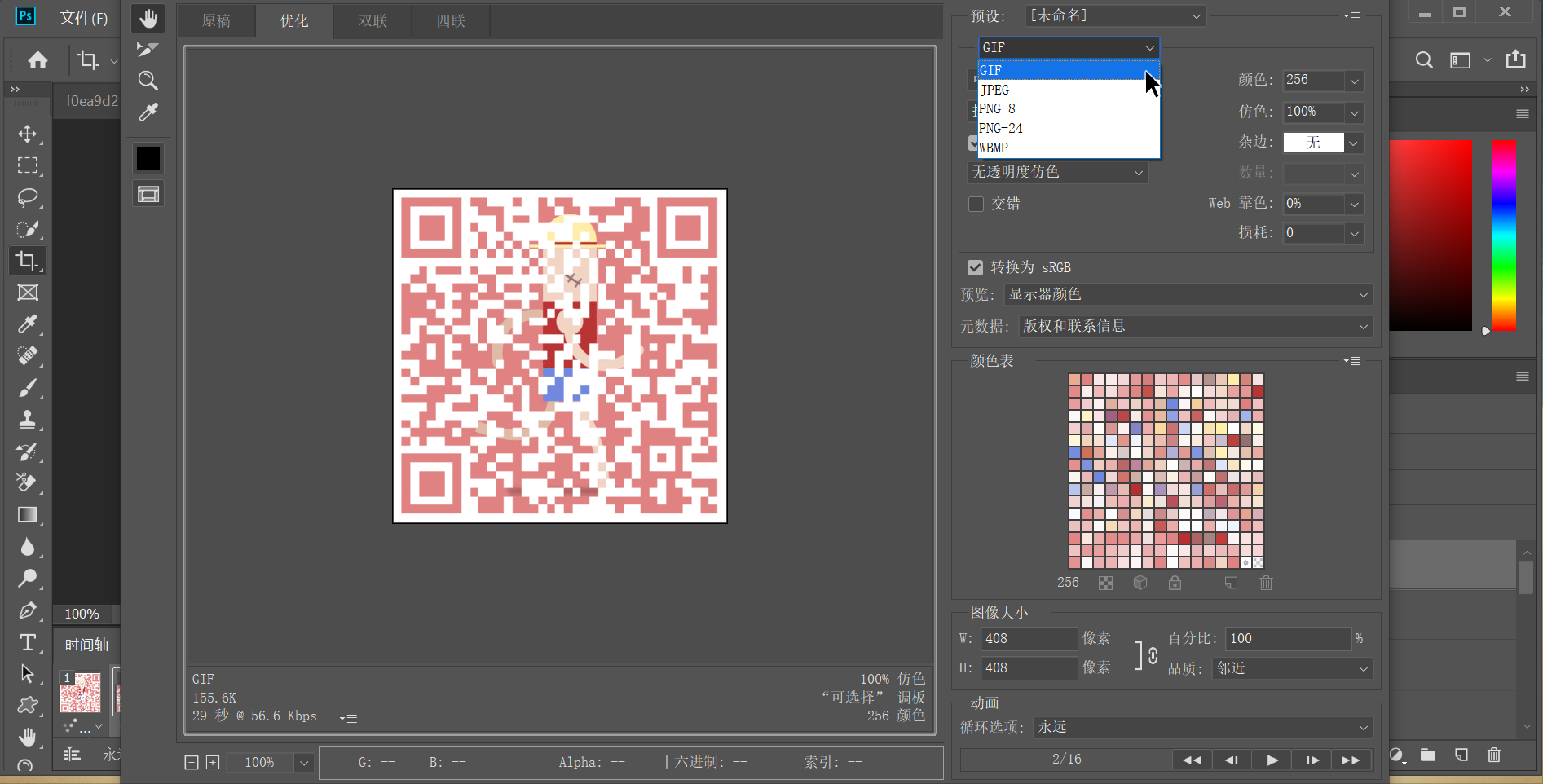Toggle the 转换为 sRGB checkbox

(x=975, y=267)
